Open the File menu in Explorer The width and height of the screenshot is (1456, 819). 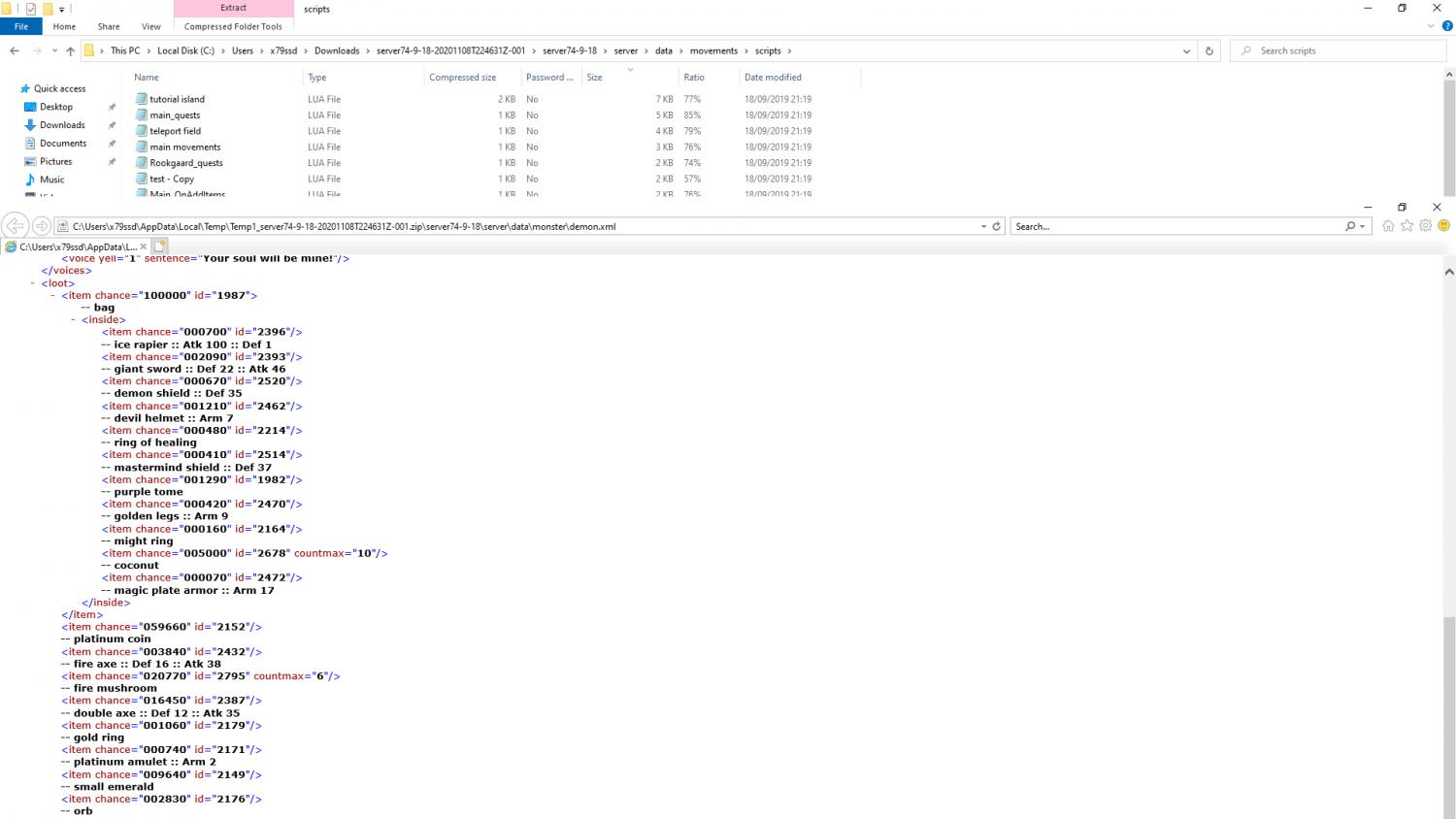(x=20, y=26)
